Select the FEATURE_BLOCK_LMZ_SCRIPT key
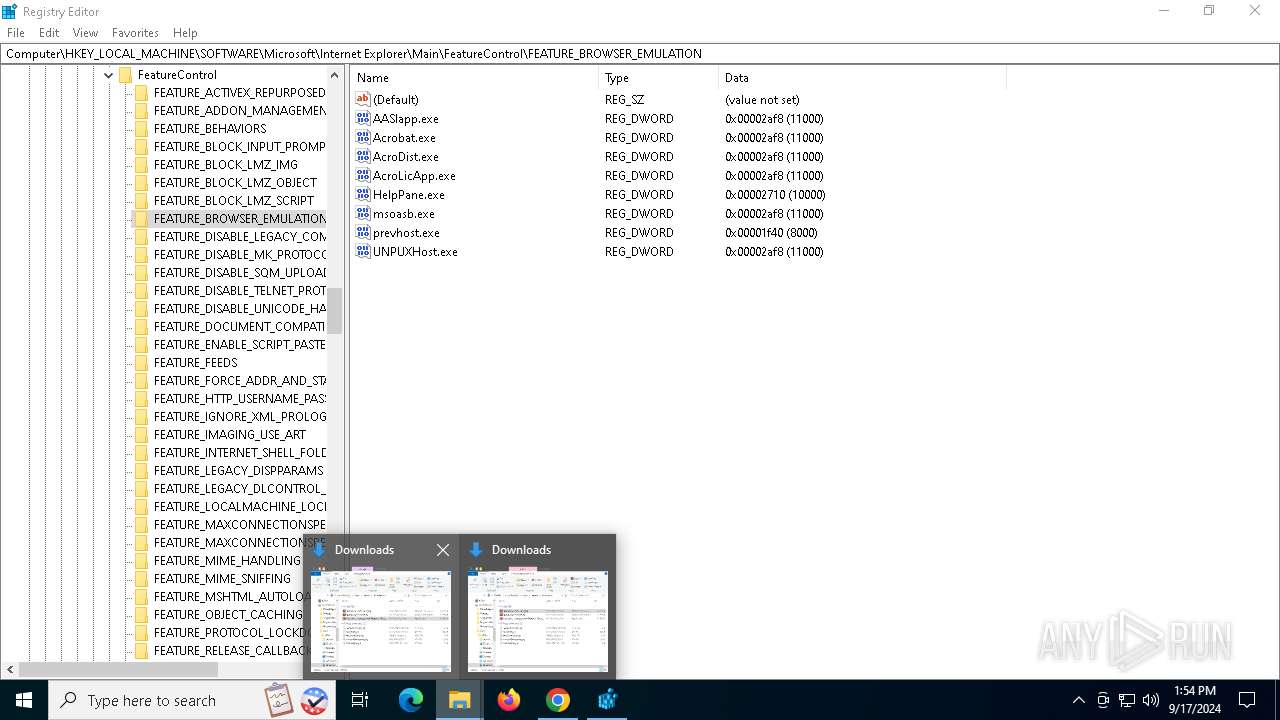This screenshot has width=1280, height=720. [x=234, y=201]
